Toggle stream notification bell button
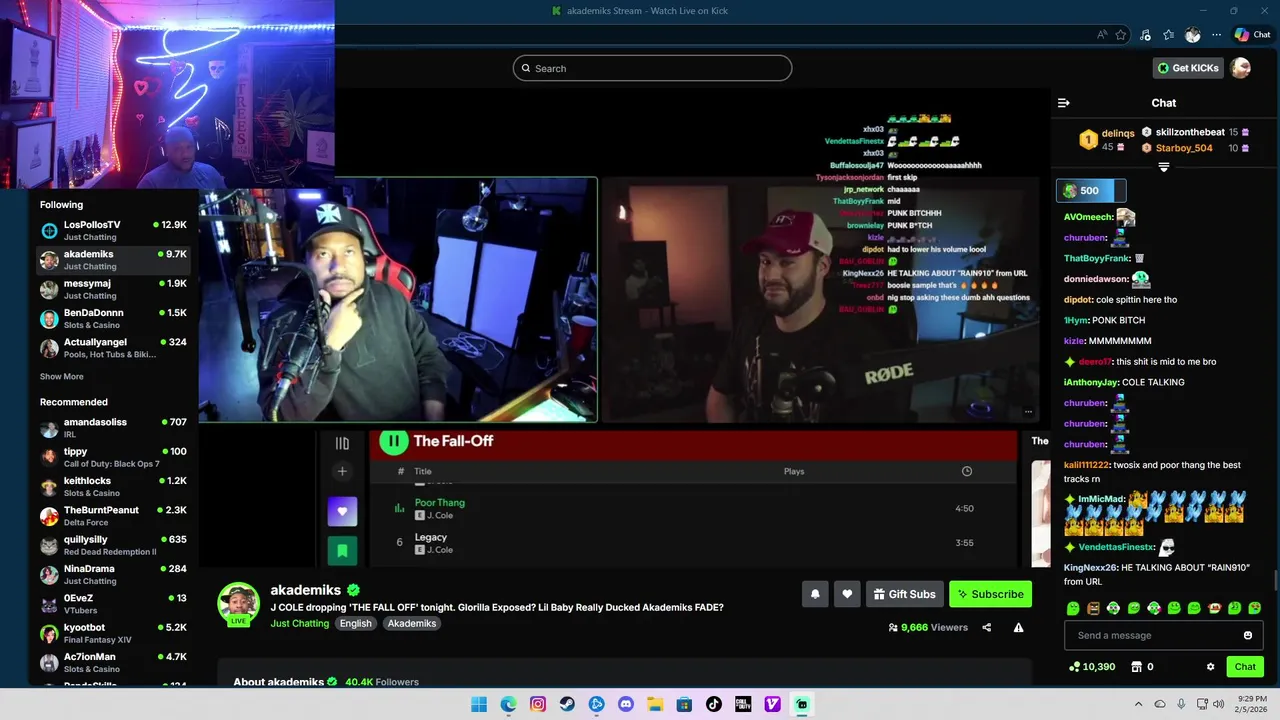The height and width of the screenshot is (720, 1280). click(x=815, y=594)
